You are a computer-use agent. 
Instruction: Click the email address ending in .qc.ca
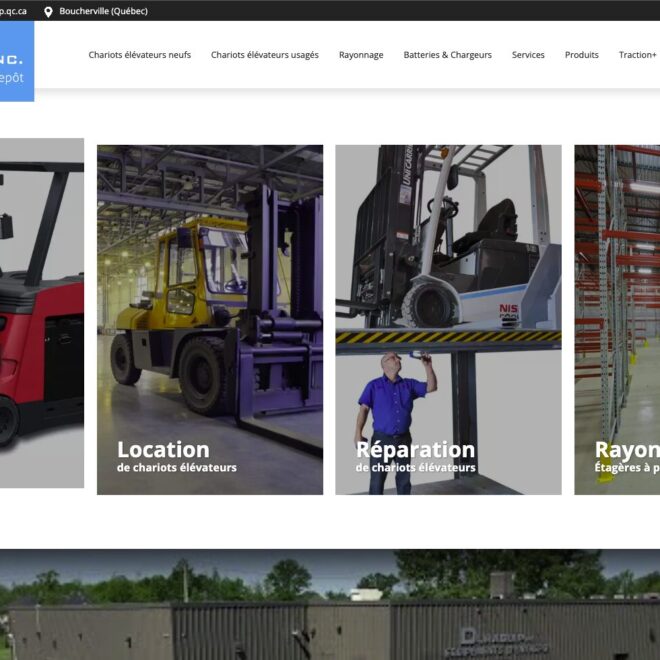tap(13, 11)
